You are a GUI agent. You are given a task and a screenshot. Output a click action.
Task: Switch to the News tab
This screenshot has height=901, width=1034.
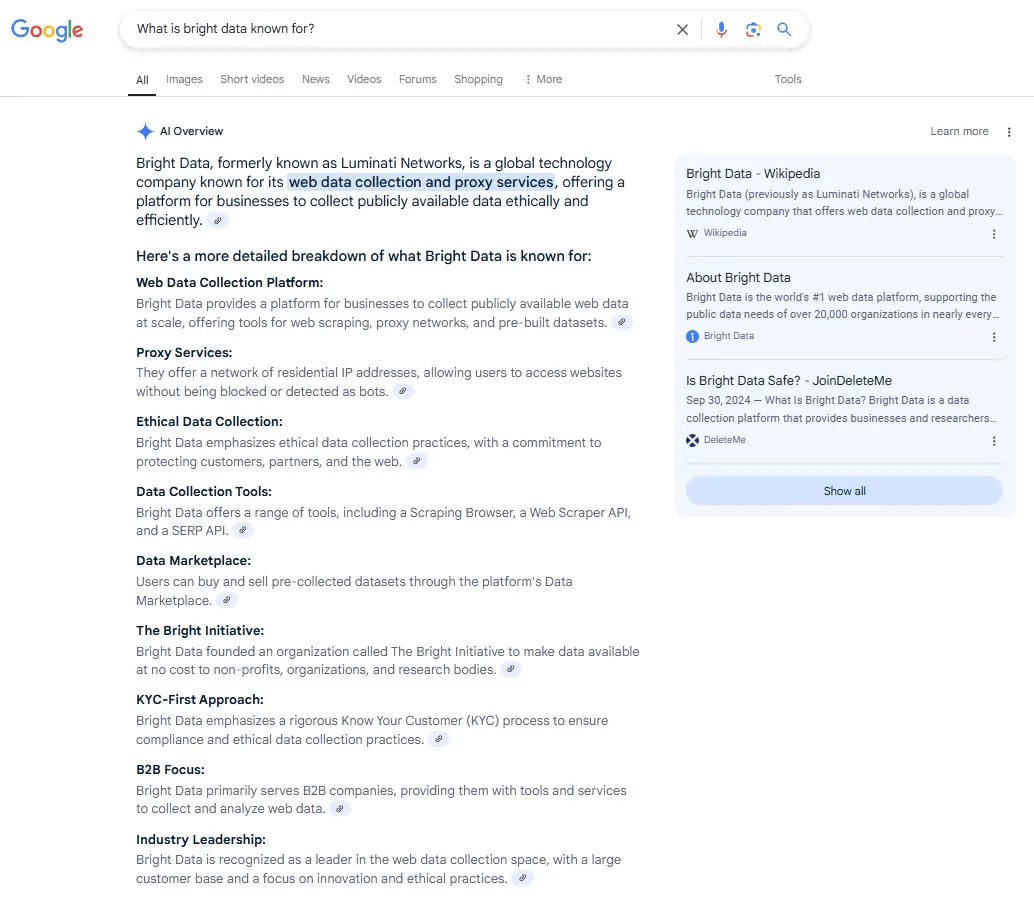[316, 79]
